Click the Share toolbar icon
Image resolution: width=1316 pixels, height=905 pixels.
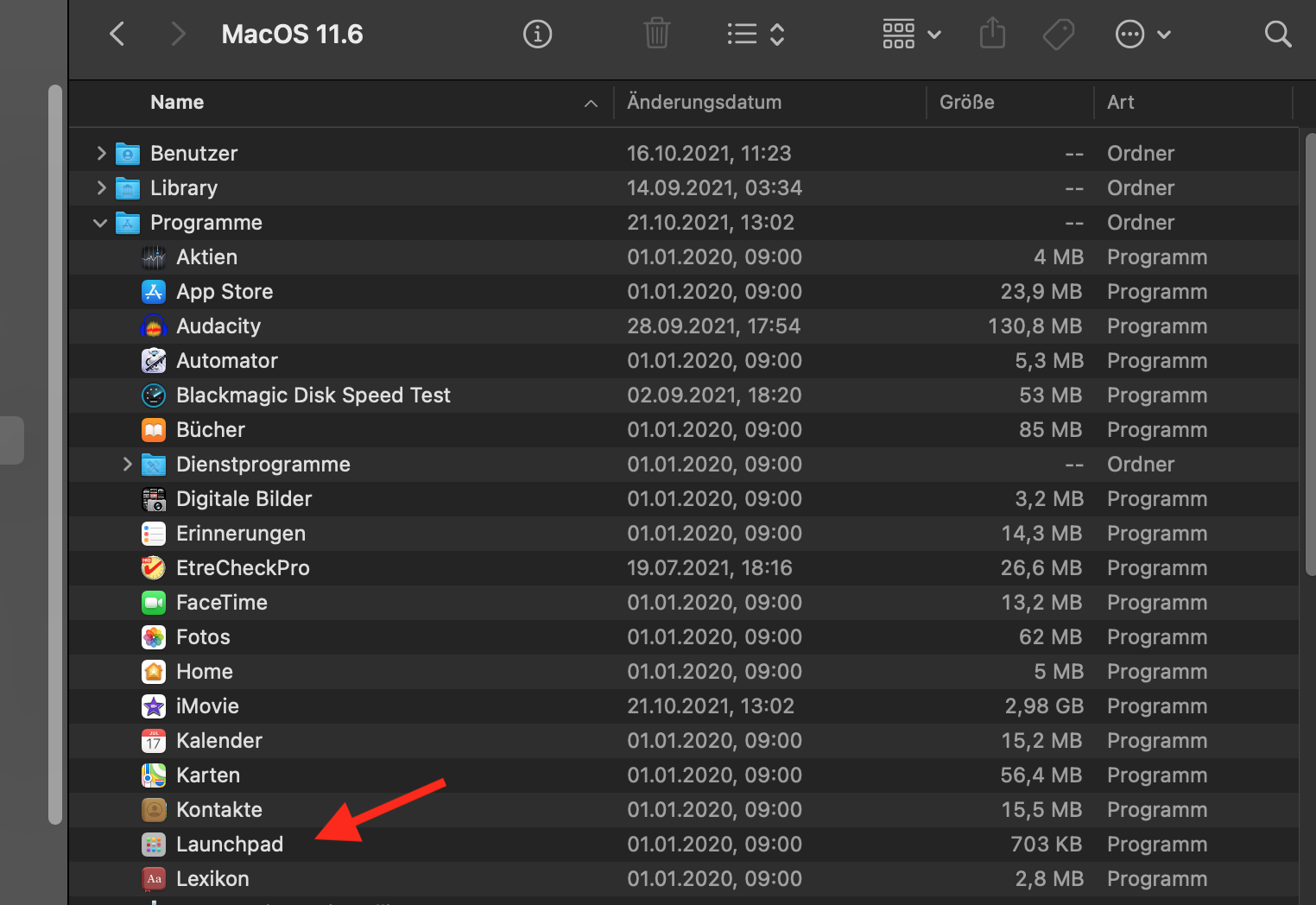tap(992, 35)
